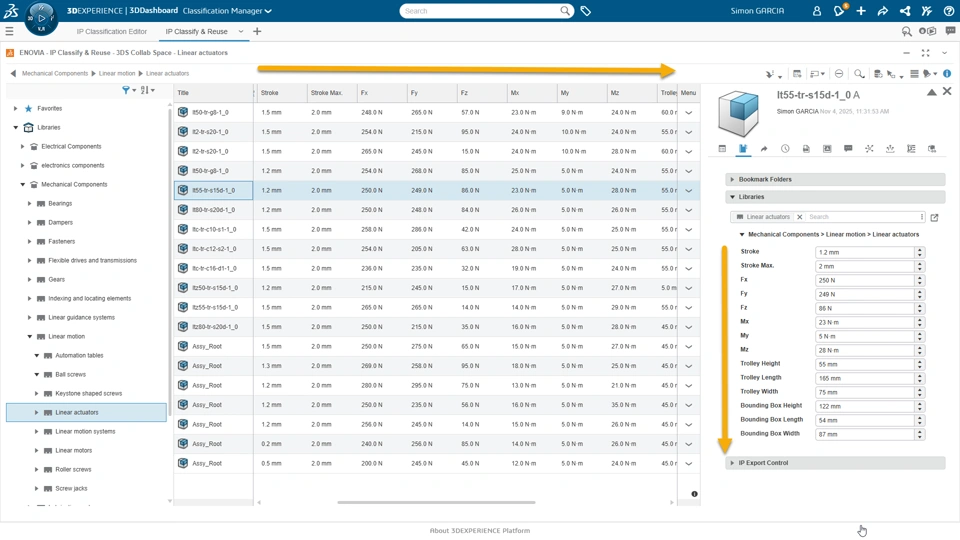Open row menu for lt55-tr-s15d-1_0
This screenshot has width=960, height=540.
coord(689,190)
